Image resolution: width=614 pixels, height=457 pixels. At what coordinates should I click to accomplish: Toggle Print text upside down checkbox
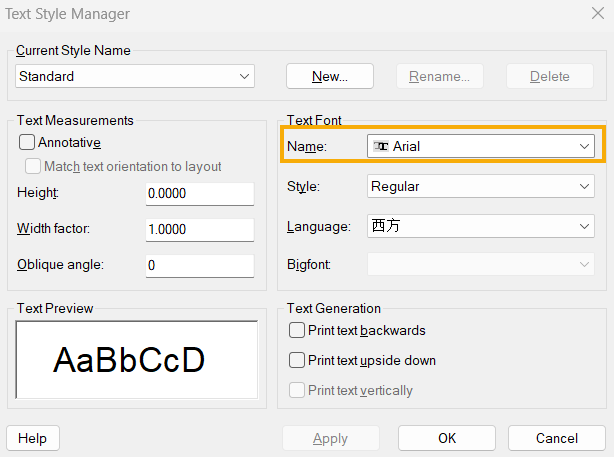click(x=296, y=360)
